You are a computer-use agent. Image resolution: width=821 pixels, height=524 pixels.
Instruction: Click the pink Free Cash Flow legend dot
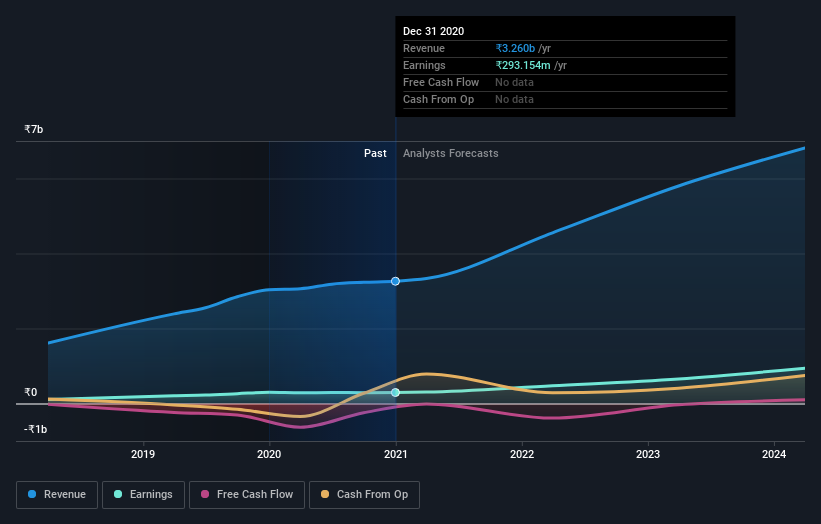click(x=205, y=494)
